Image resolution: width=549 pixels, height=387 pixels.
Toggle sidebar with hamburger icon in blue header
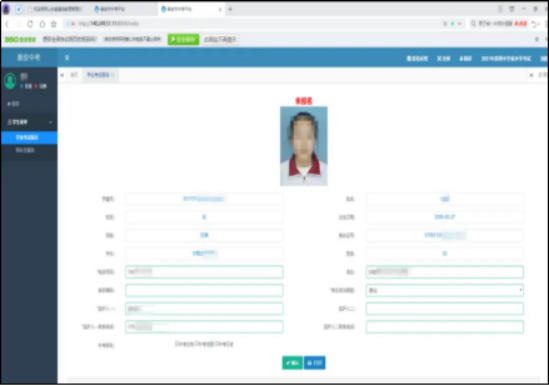[x=67, y=58]
